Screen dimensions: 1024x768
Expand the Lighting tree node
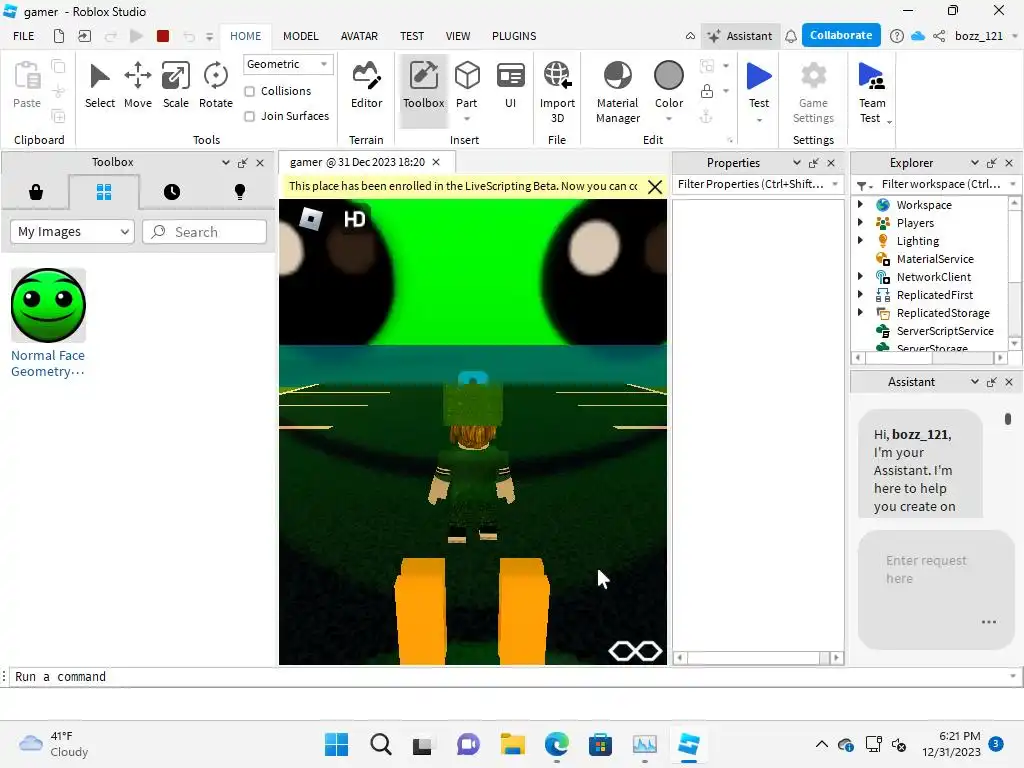(861, 240)
